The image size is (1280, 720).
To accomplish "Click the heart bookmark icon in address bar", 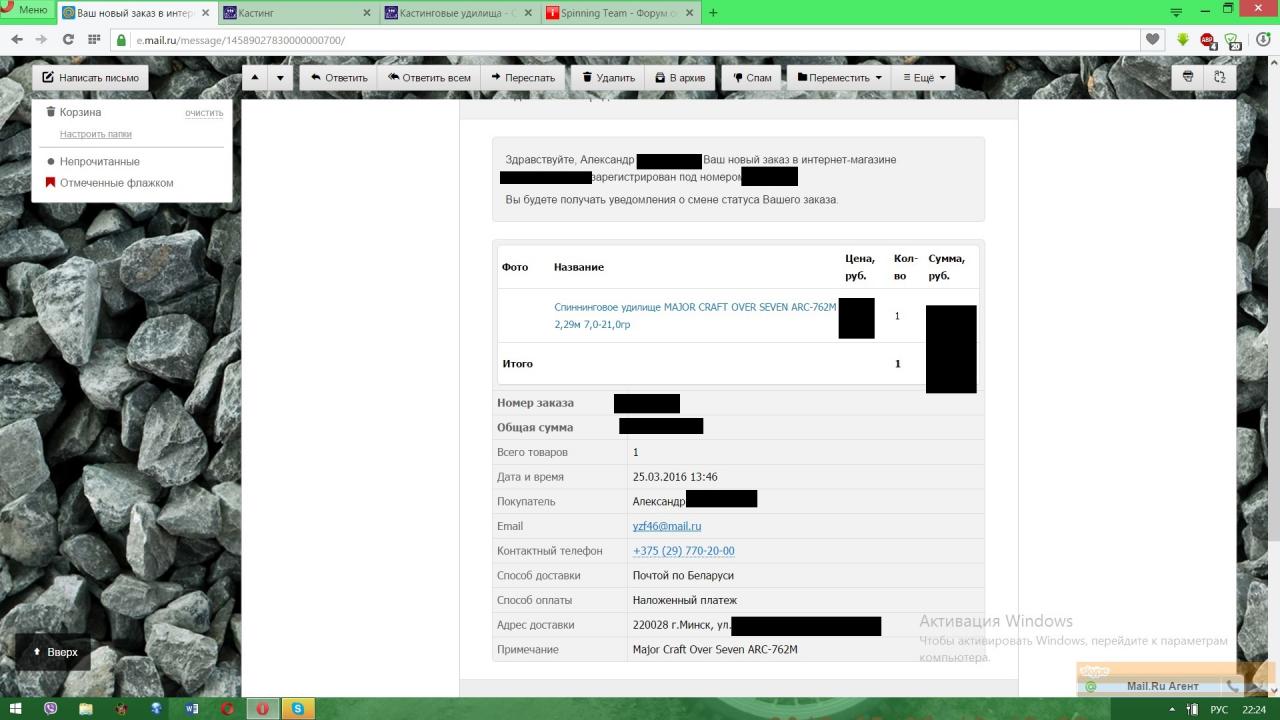I will click(1153, 40).
